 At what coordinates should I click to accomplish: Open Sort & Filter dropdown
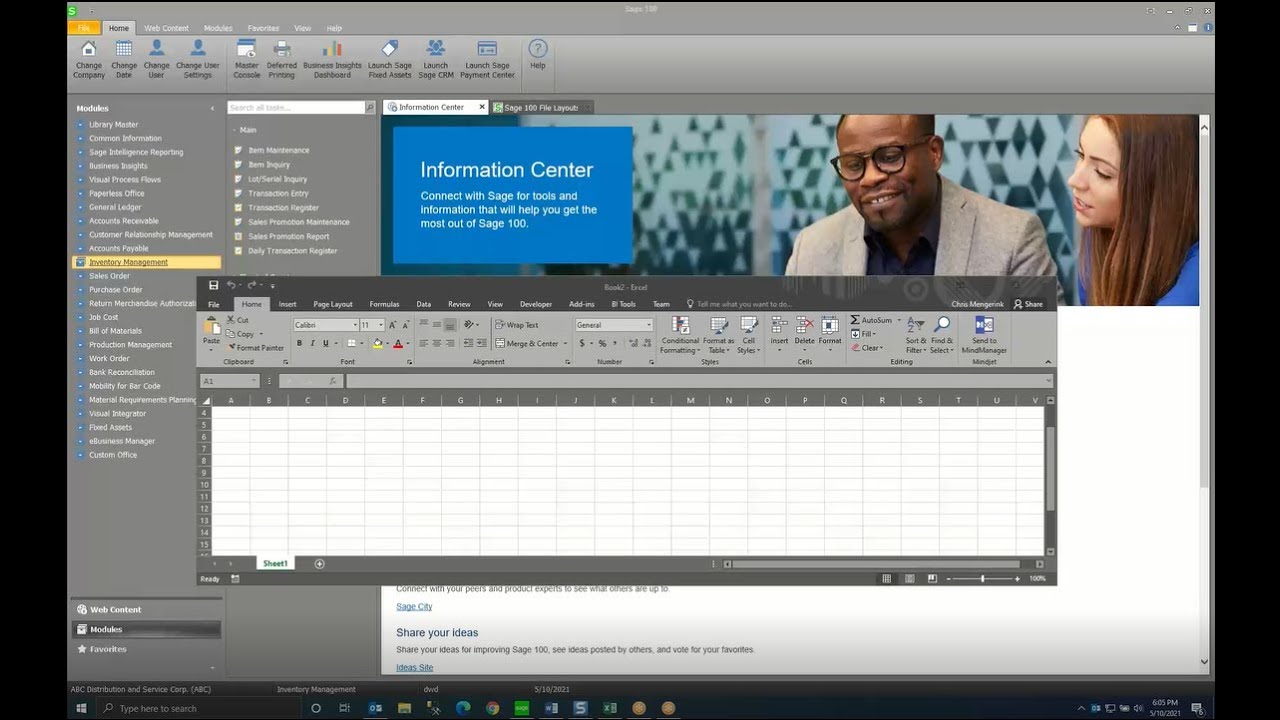click(x=916, y=335)
